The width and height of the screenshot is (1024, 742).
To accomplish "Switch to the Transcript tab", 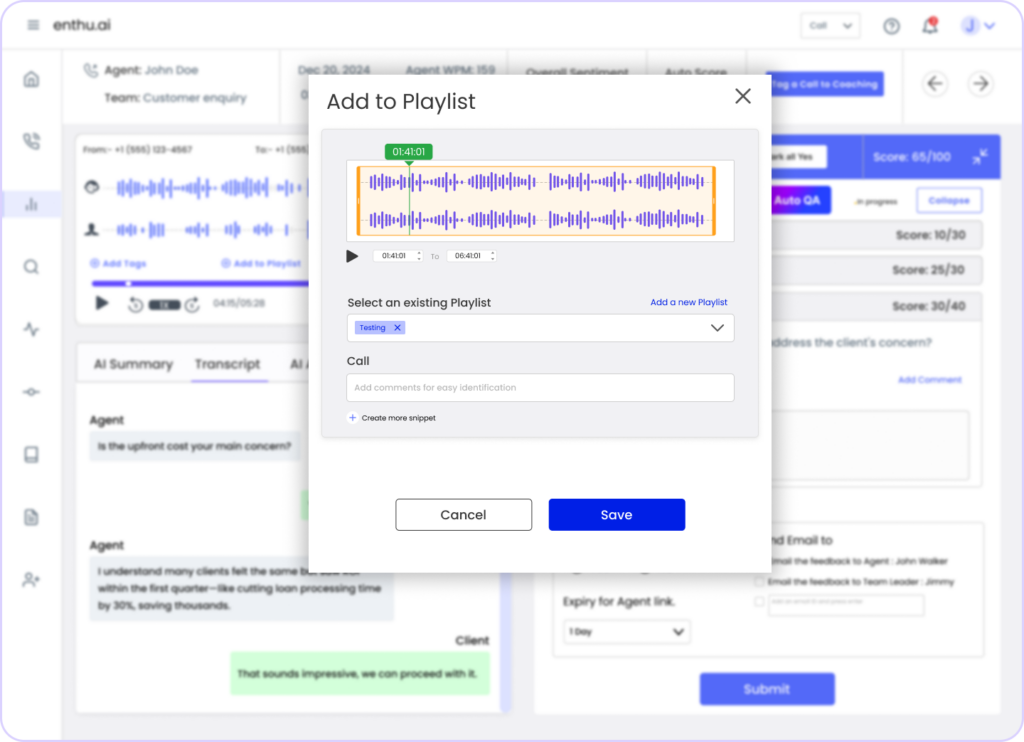I will point(227,364).
